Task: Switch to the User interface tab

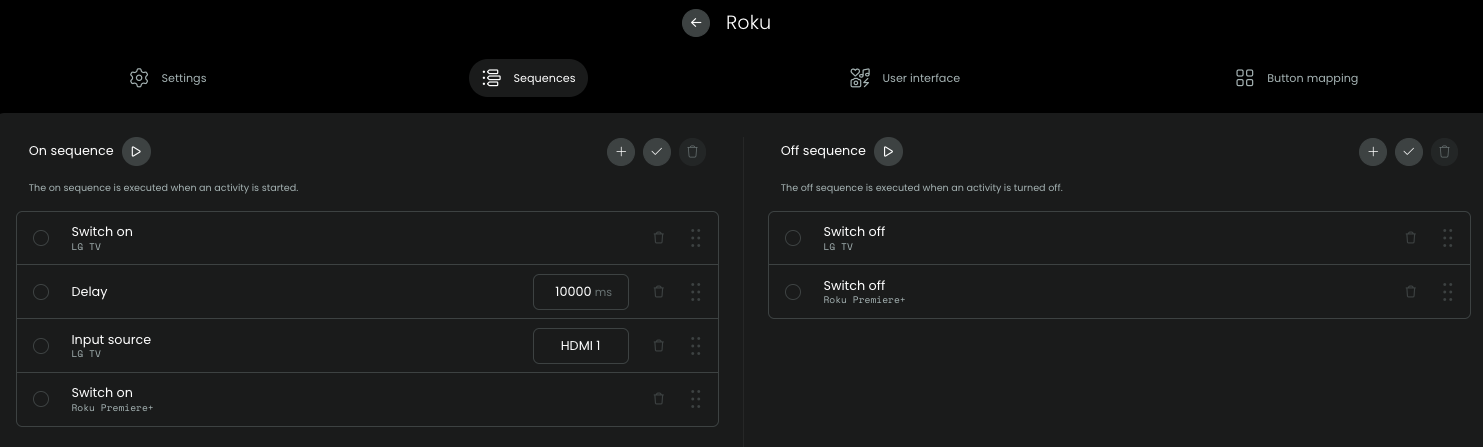Action: (904, 78)
